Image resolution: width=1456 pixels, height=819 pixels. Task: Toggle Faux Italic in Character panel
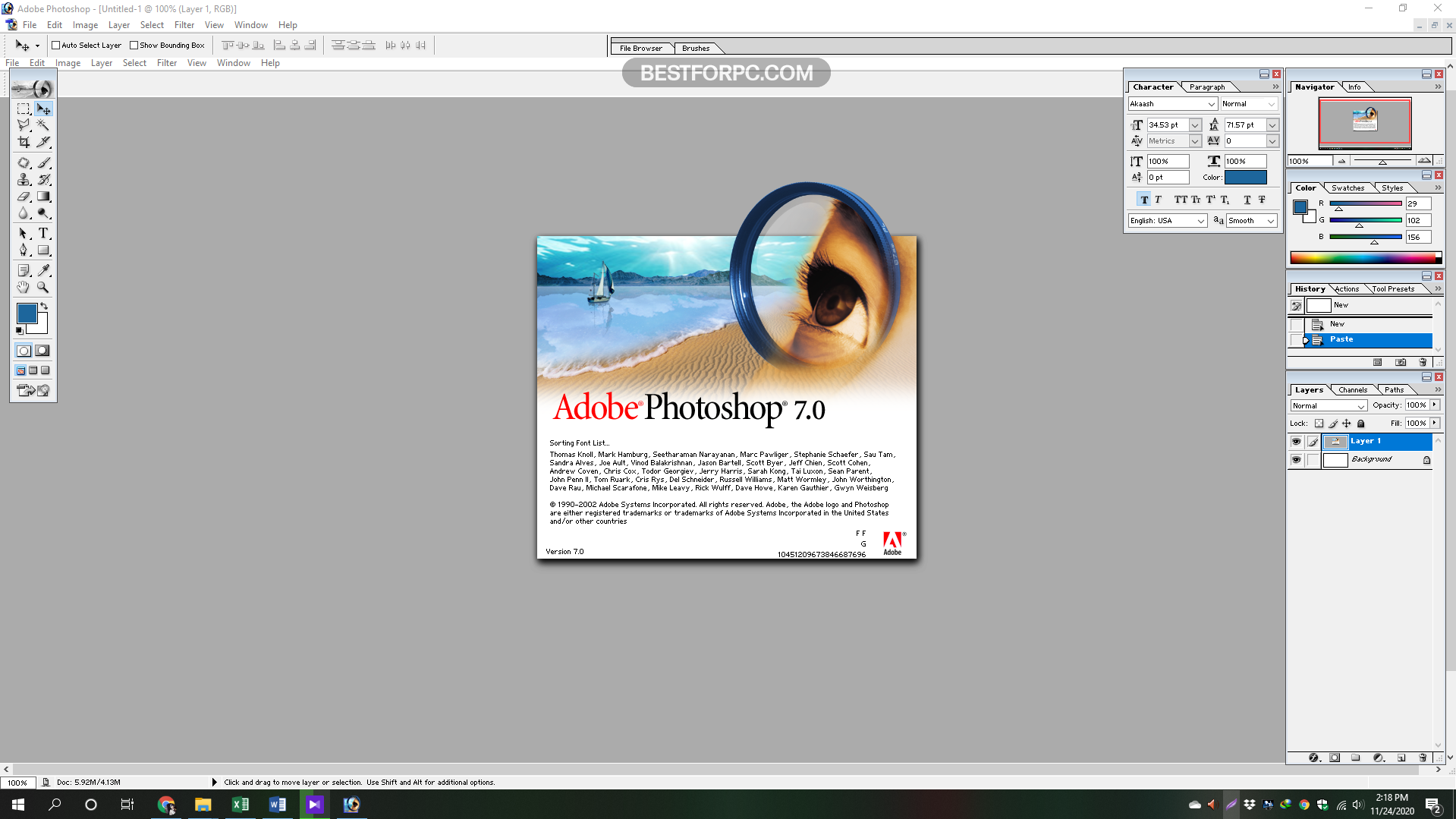(x=1158, y=200)
